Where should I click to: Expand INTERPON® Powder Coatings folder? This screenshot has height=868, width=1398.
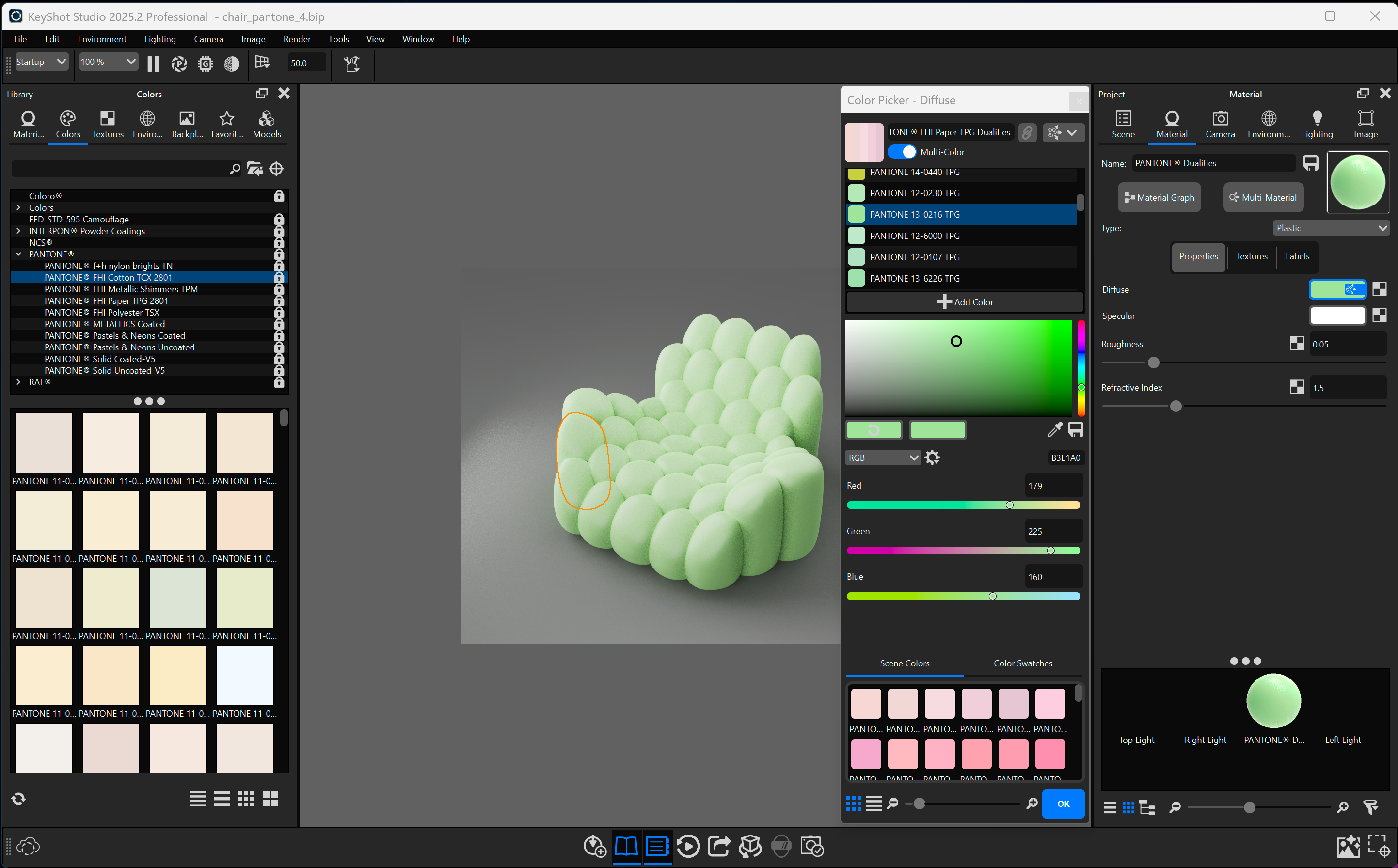click(18, 231)
